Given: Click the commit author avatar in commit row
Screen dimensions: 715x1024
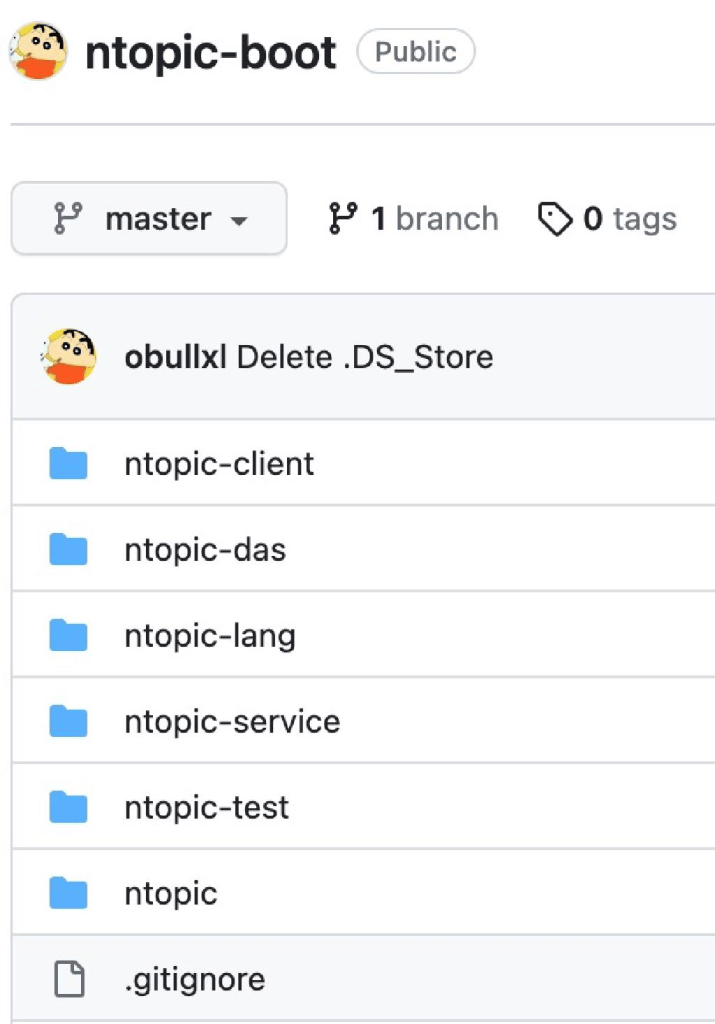Looking at the screenshot, I should (69, 357).
